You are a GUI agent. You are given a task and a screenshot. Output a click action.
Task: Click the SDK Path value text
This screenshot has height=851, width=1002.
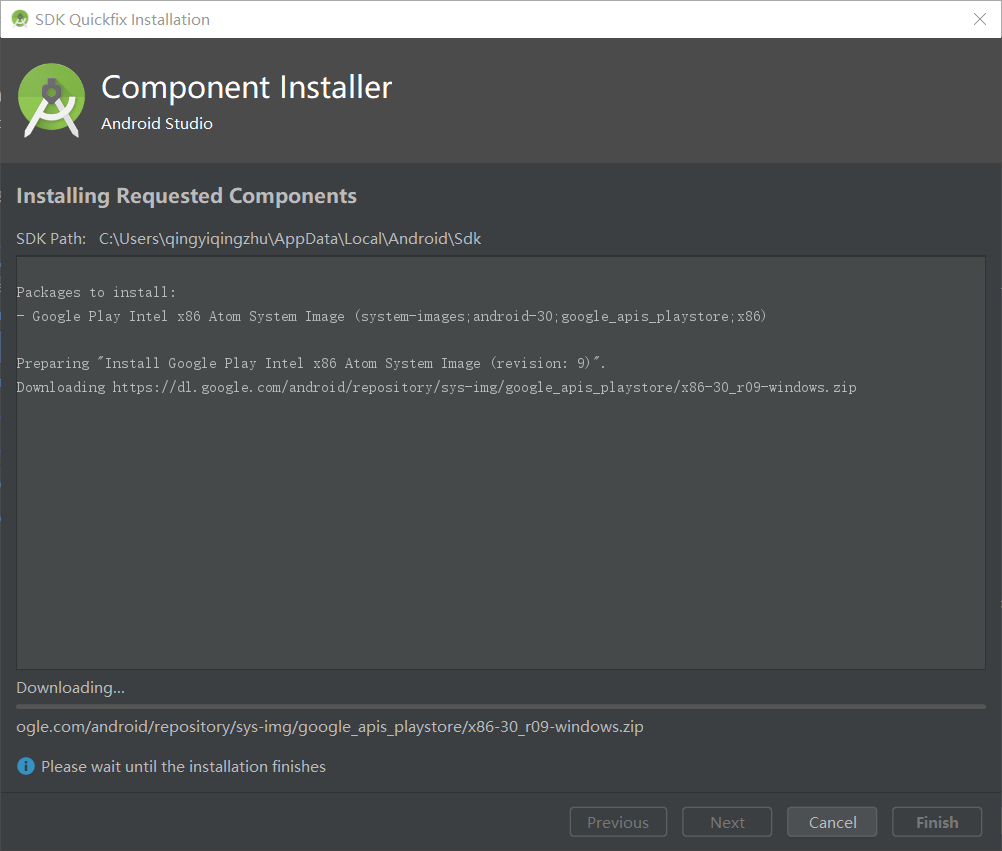tap(290, 239)
